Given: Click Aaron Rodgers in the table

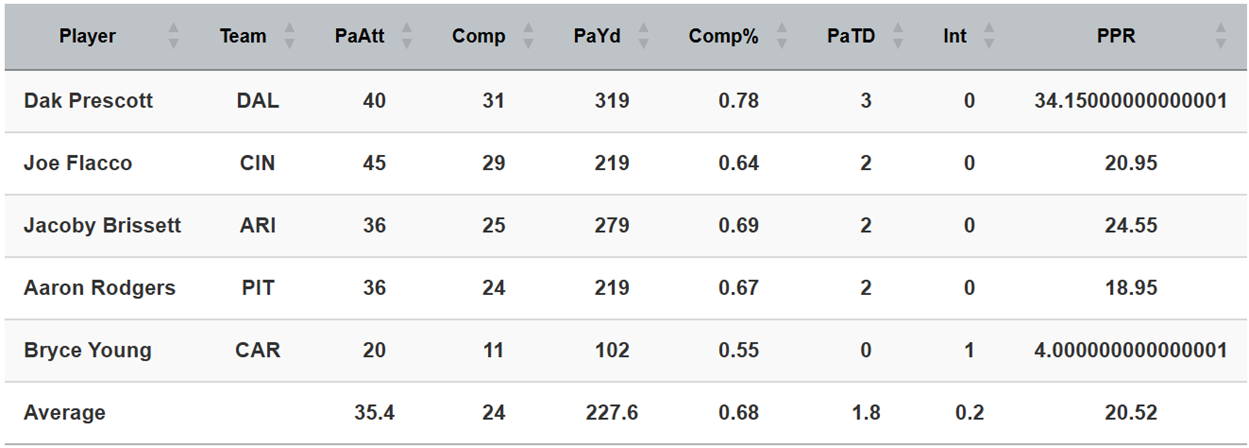Looking at the screenshot, I should click(99, 288).
